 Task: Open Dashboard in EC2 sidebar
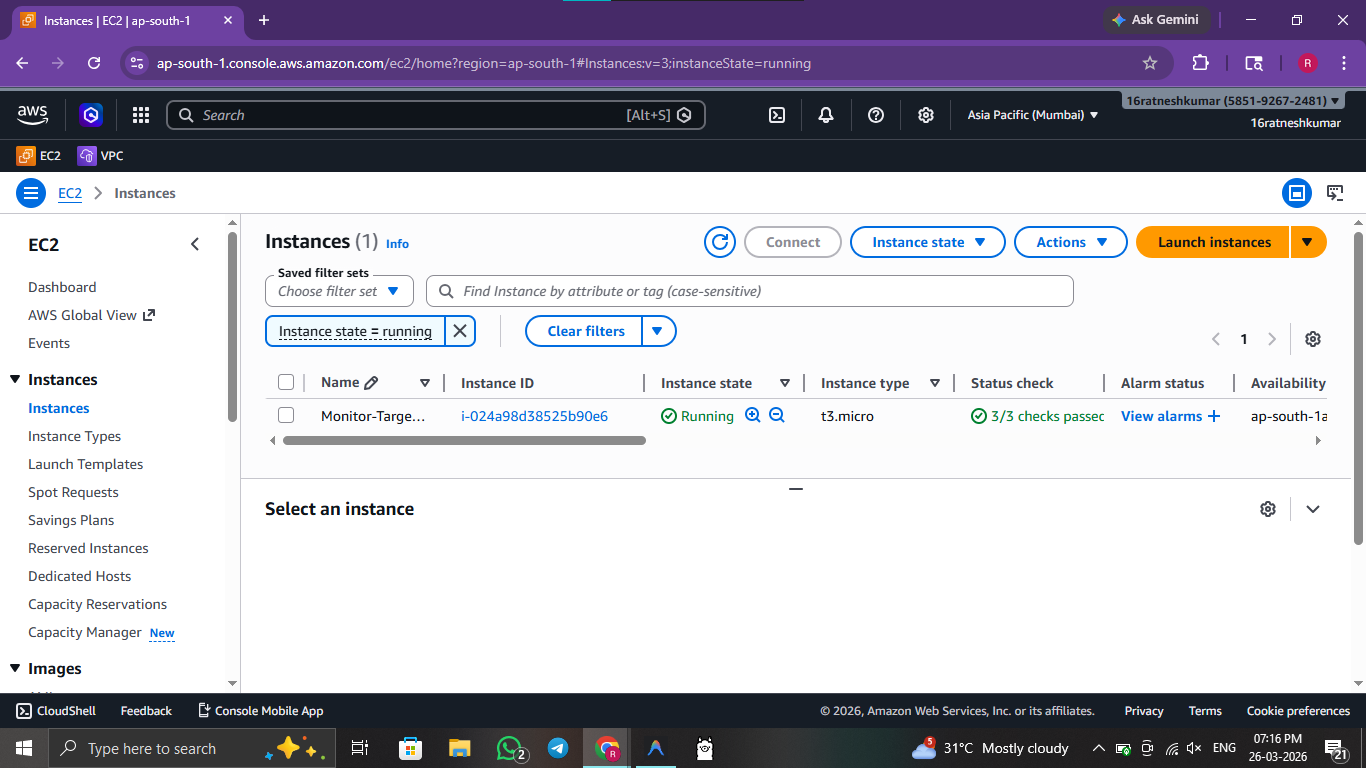pos(62,287)
